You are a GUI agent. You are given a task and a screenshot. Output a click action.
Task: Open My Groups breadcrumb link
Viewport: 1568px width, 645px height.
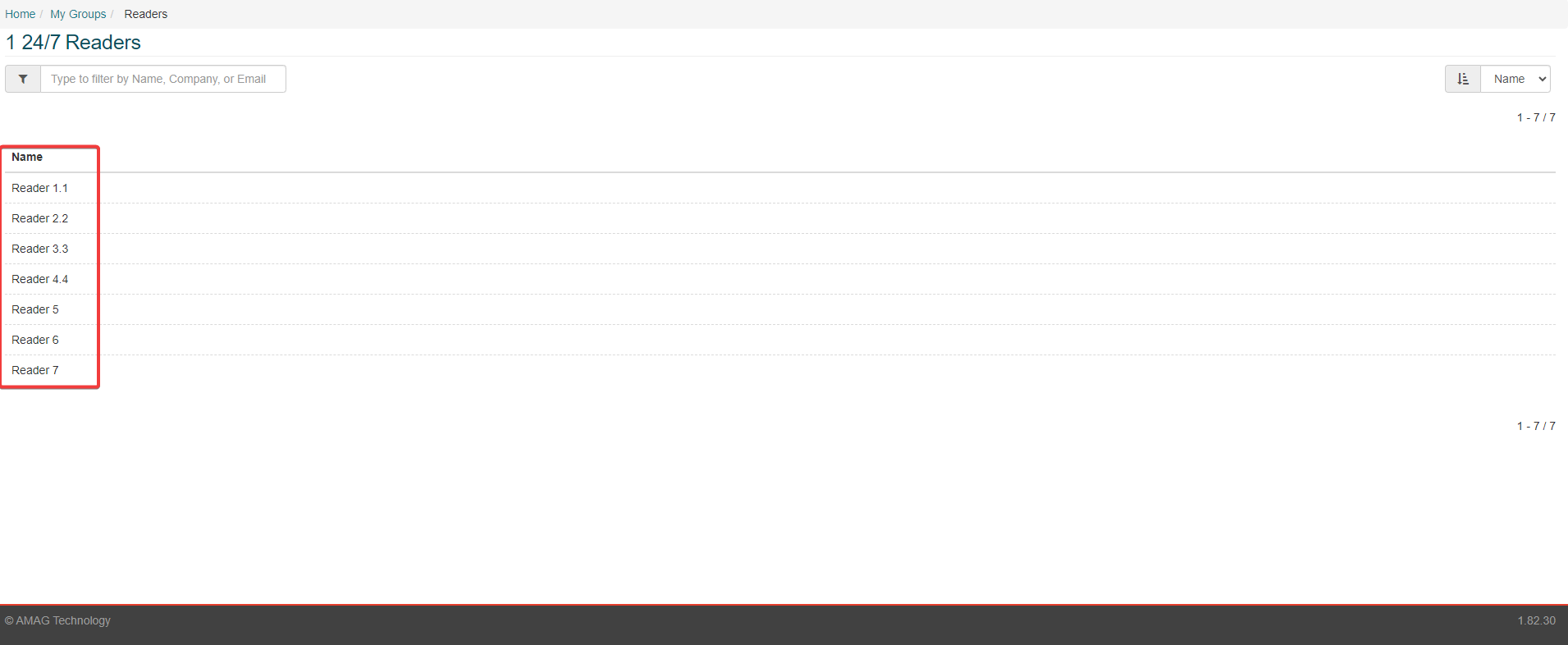tap(77, 13)
